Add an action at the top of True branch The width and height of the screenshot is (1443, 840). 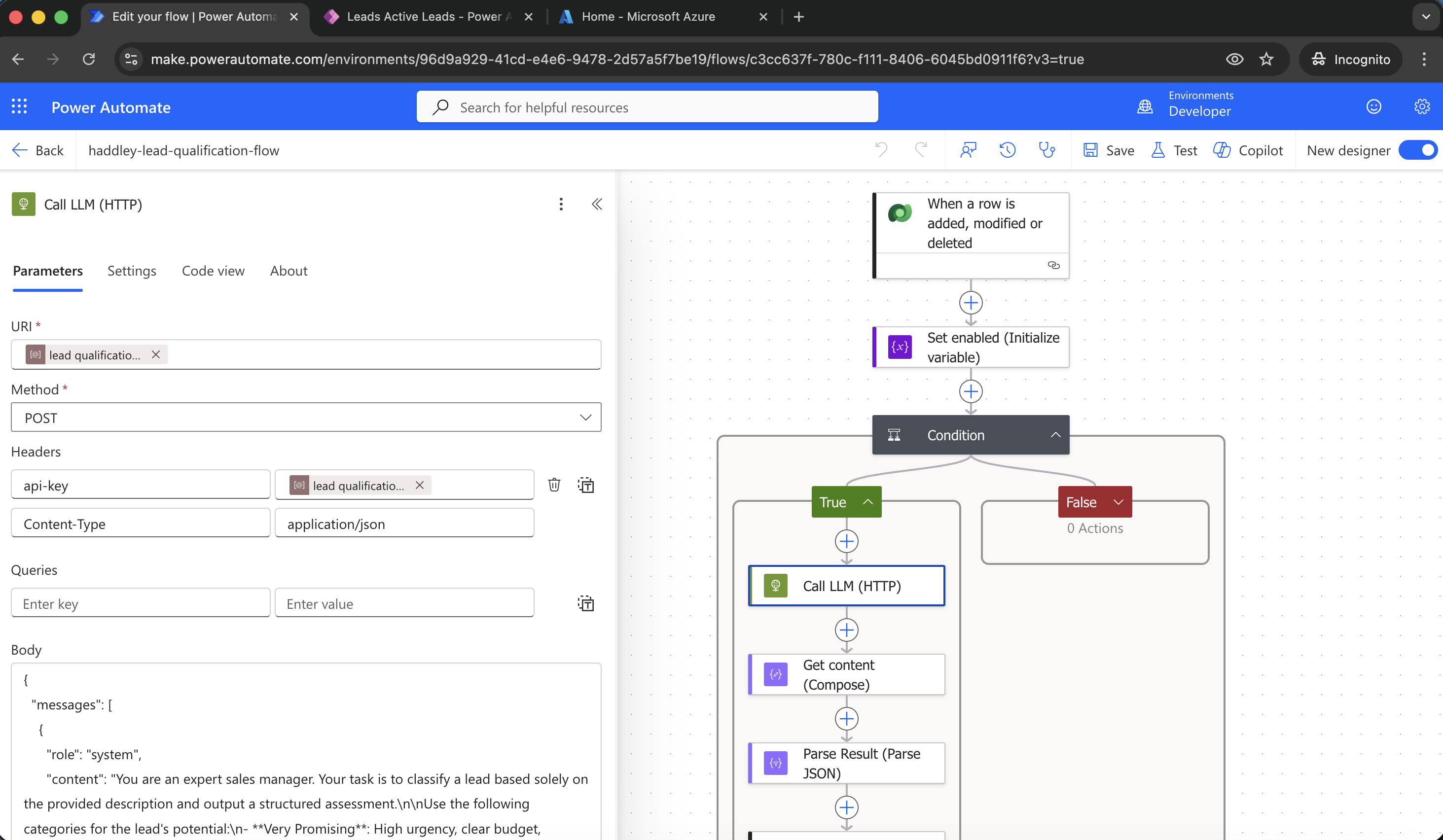tap(846, 541)
